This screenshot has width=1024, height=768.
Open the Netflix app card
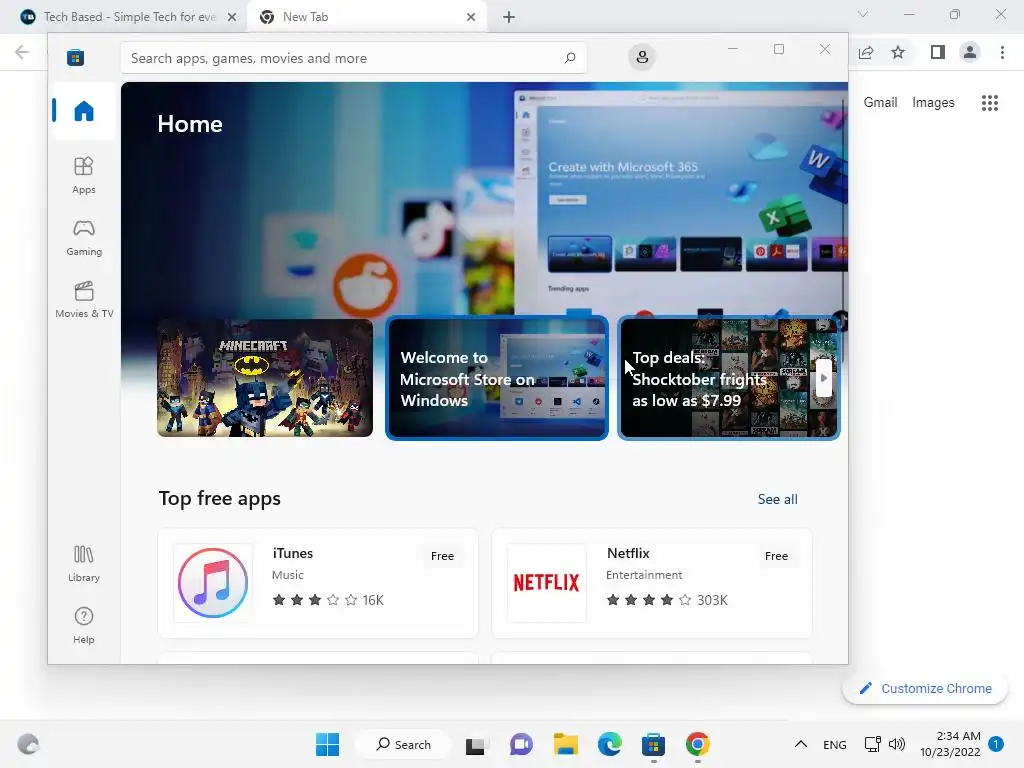[x=652, y=583]
